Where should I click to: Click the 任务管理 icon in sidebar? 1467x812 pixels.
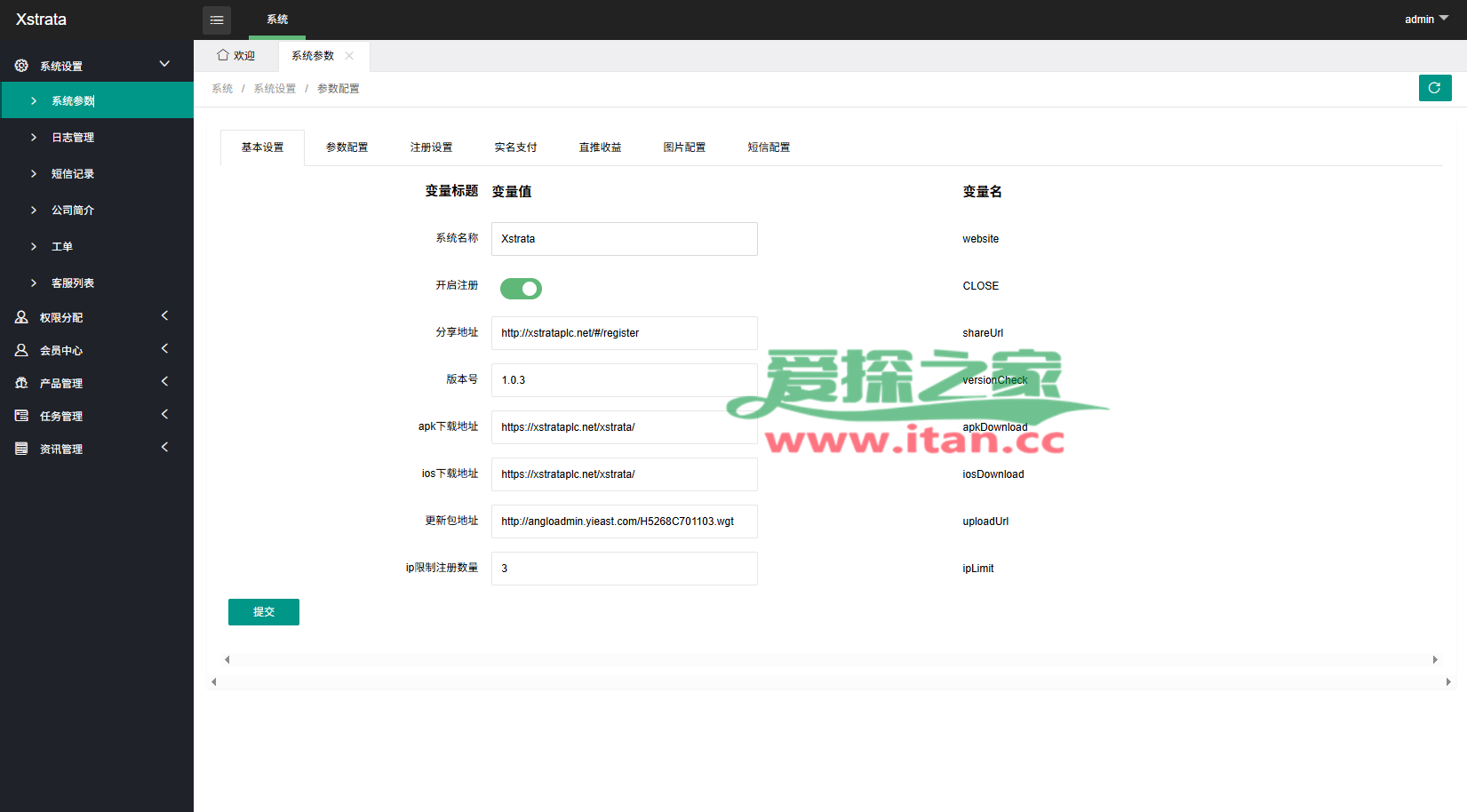click(21, 416)
